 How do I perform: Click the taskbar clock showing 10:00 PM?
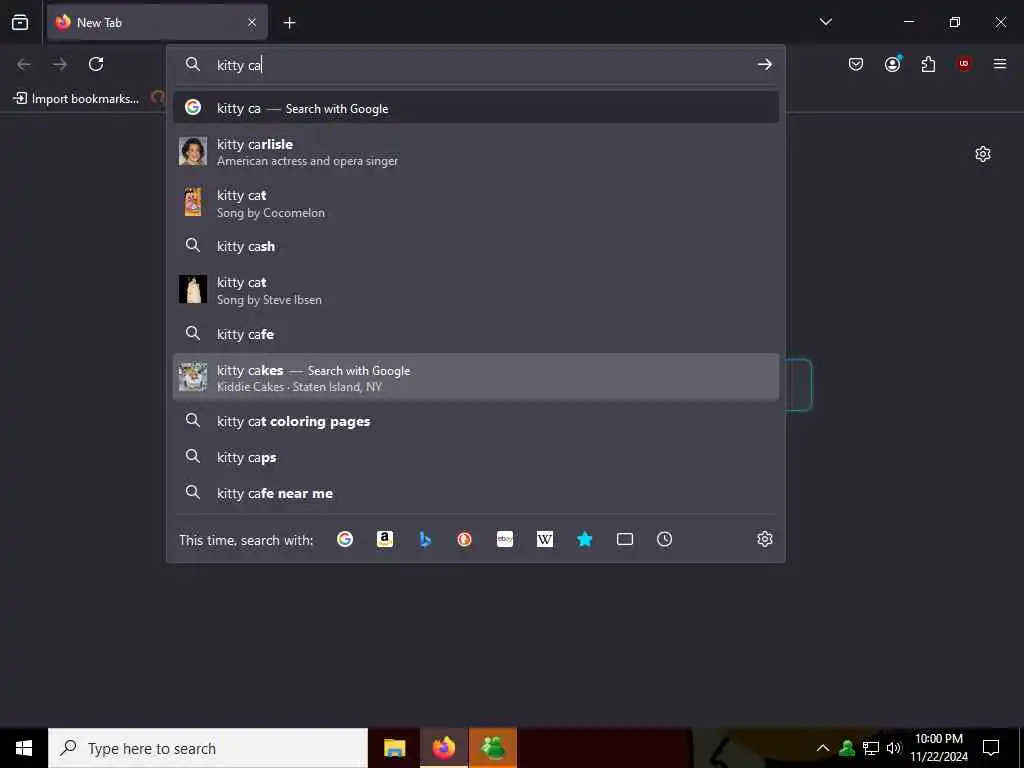tap(939, 748)
